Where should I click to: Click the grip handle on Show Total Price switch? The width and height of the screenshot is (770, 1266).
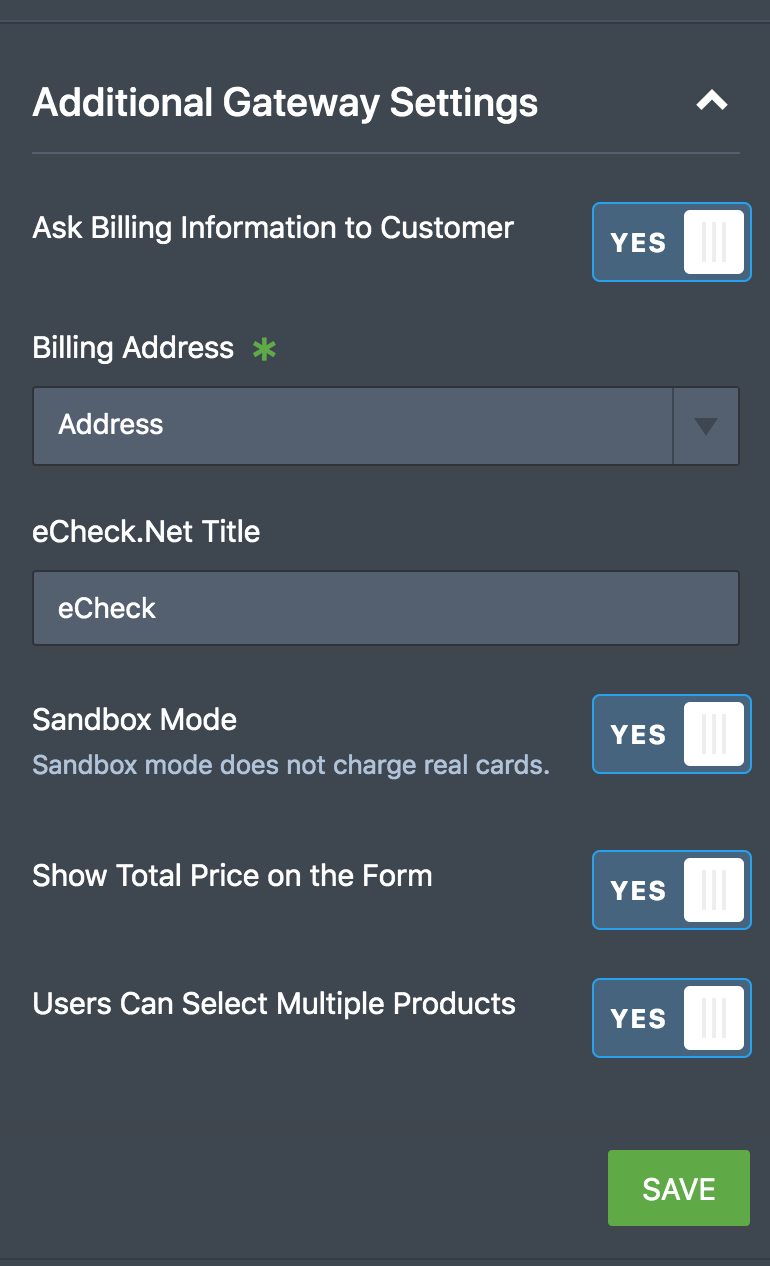tap(714, 890)
